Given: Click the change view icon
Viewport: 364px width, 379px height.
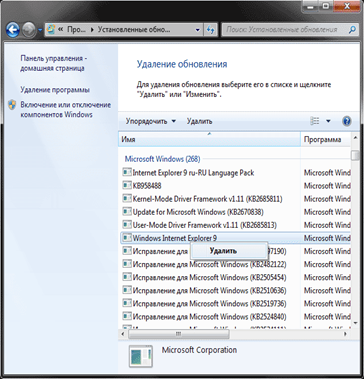Looking at the screenshot, I should 315,121.
